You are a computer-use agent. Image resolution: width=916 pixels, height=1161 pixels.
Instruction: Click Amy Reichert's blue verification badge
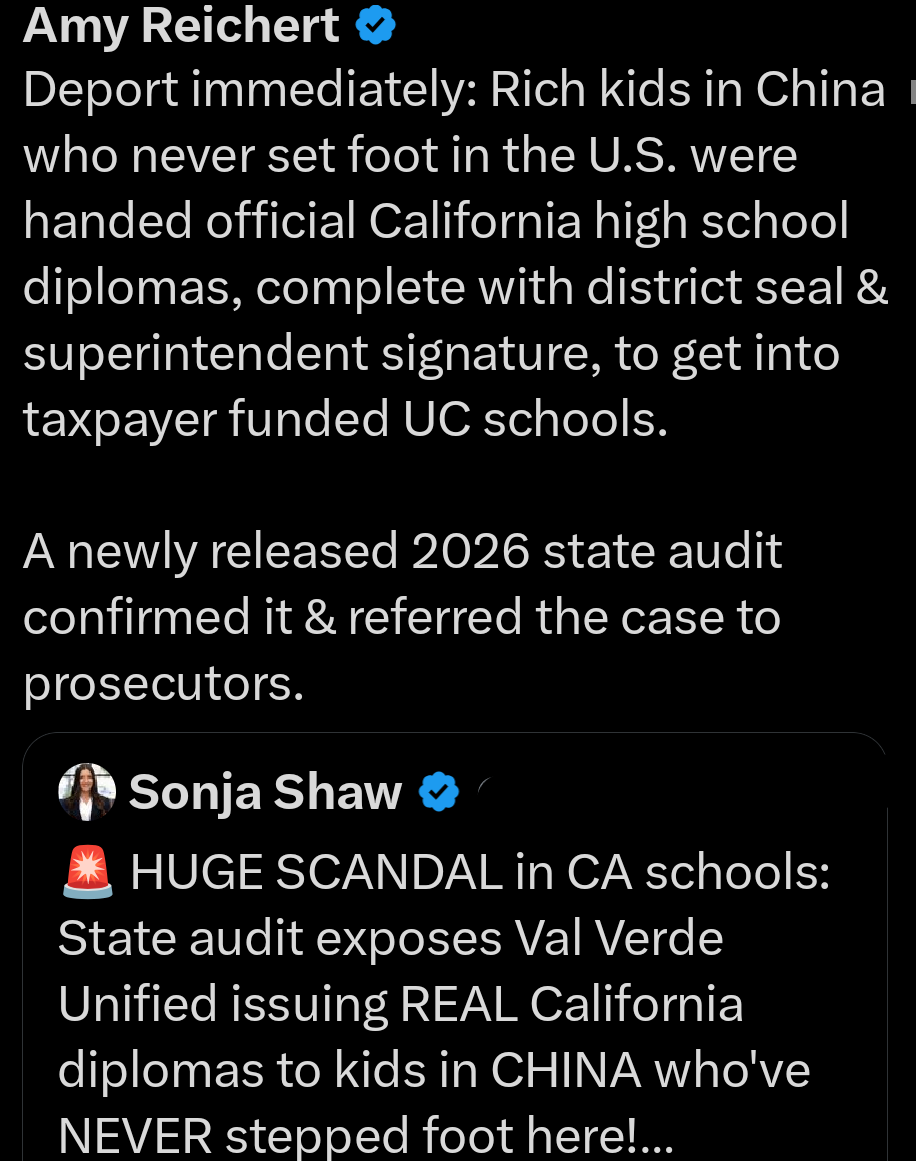(374, 25)
